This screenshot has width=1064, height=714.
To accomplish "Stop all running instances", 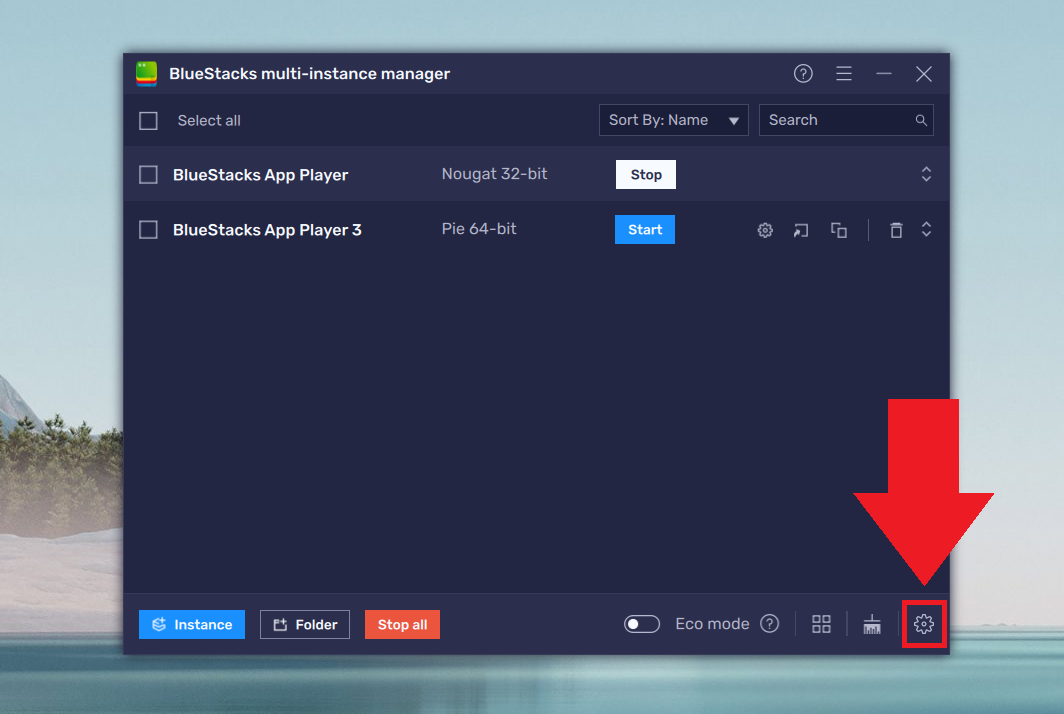I will click(x=402, y=624).
